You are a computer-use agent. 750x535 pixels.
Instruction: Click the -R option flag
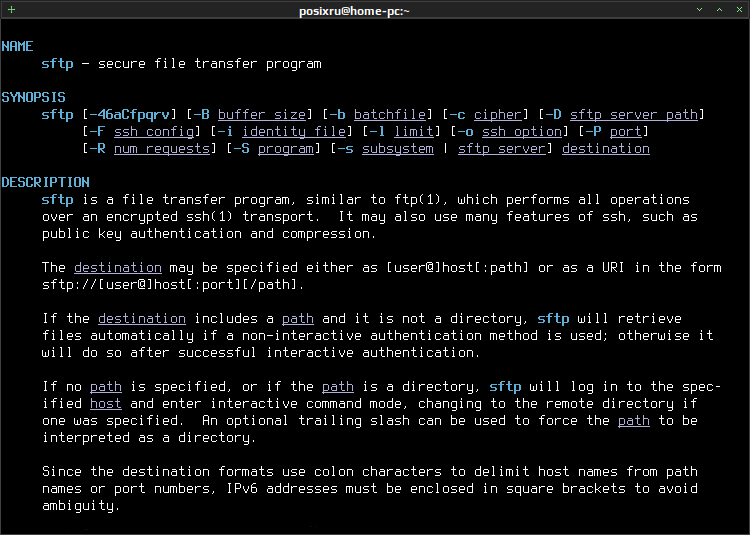click(98, 149)
